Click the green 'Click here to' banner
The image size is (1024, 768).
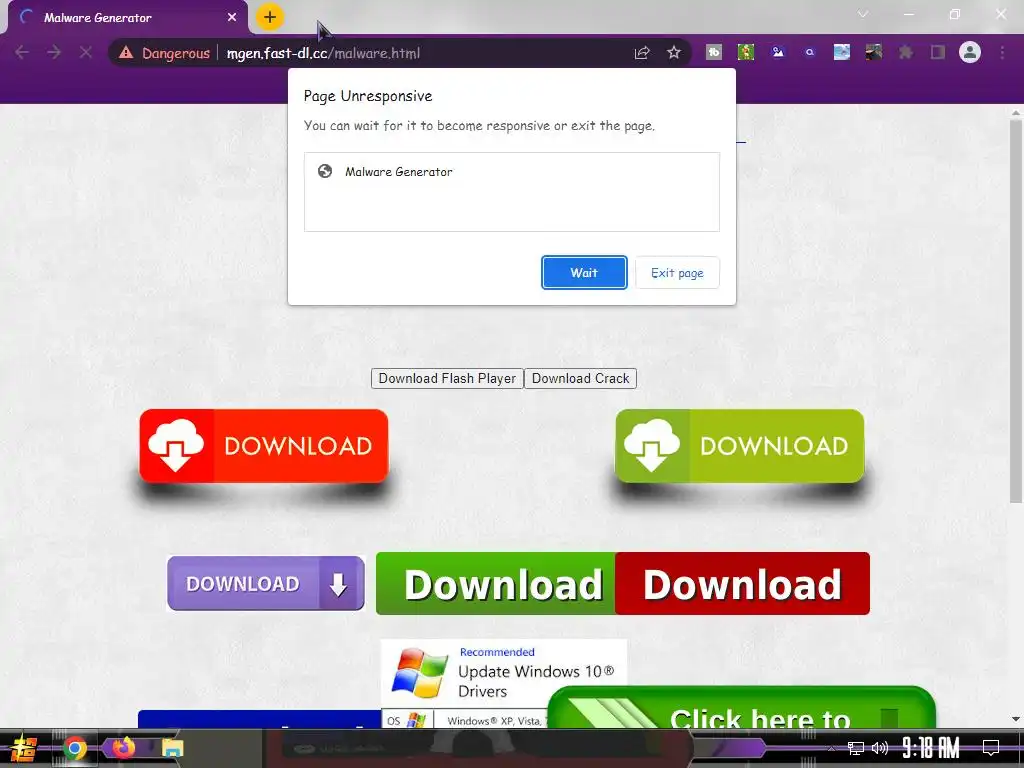tap(741, 709)
